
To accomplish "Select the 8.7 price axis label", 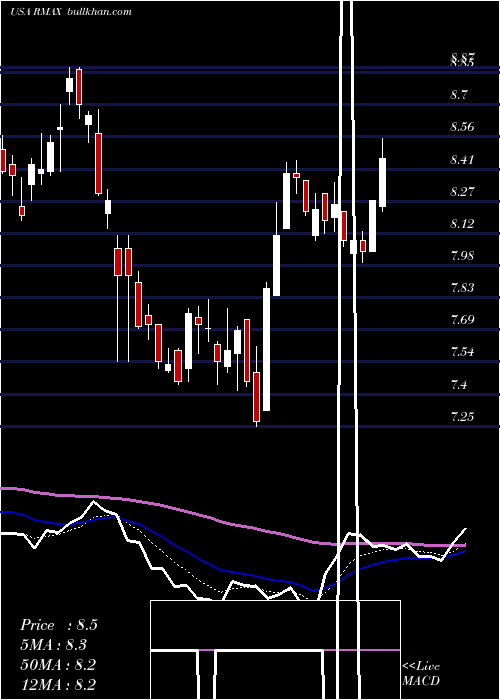I will (x=461, y=95).
